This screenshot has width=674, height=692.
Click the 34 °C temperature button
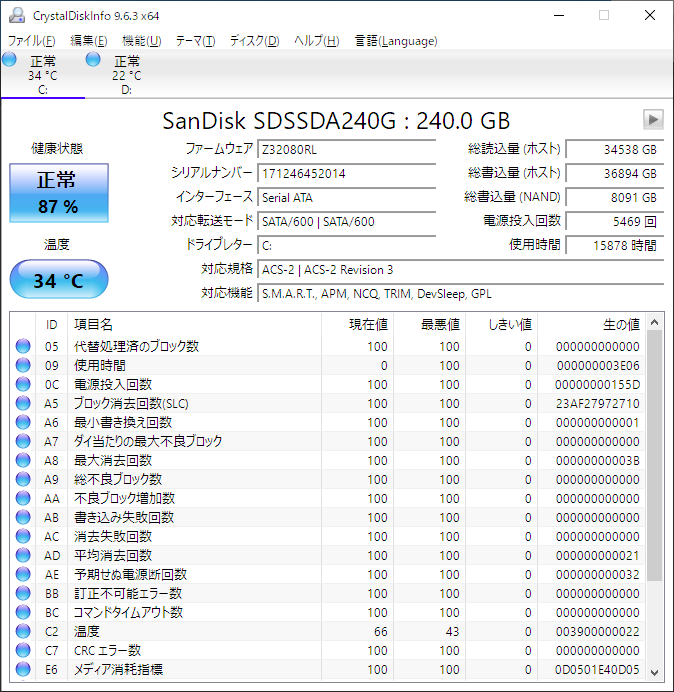[x=59, y=279]
